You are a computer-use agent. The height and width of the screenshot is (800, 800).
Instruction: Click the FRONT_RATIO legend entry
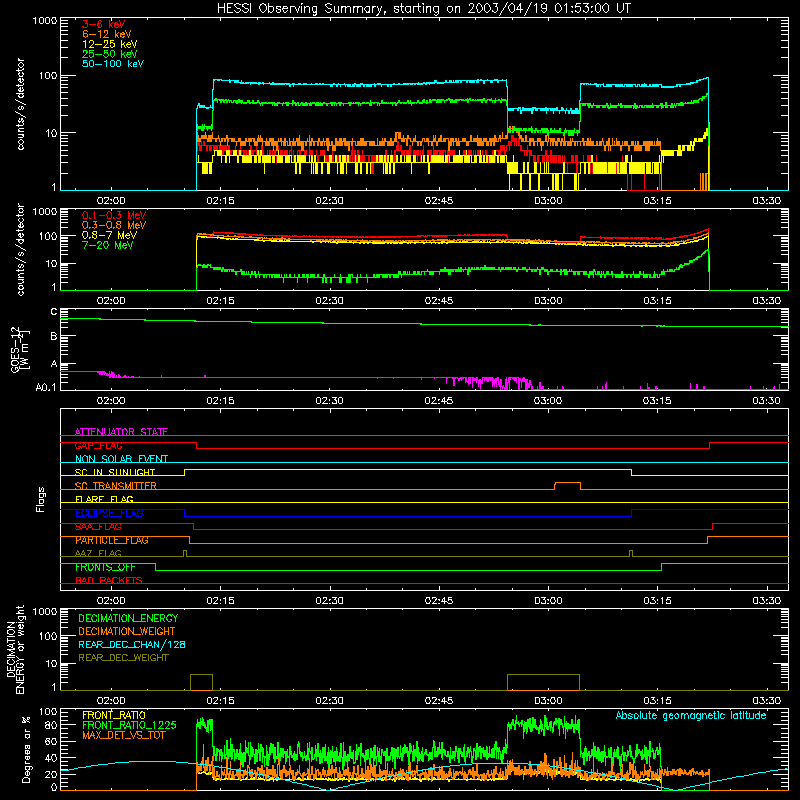pos(114,715)
